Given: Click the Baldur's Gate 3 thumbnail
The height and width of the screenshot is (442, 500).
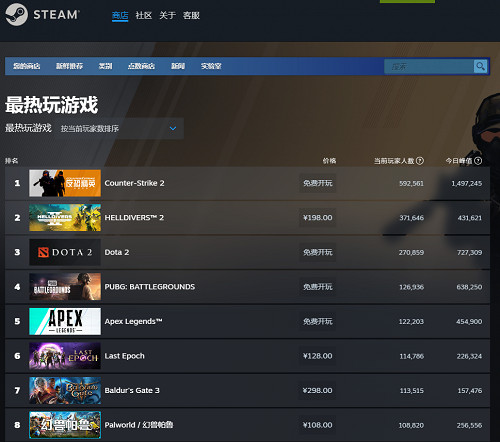Looking at the screenshot, I should [65, 390].
